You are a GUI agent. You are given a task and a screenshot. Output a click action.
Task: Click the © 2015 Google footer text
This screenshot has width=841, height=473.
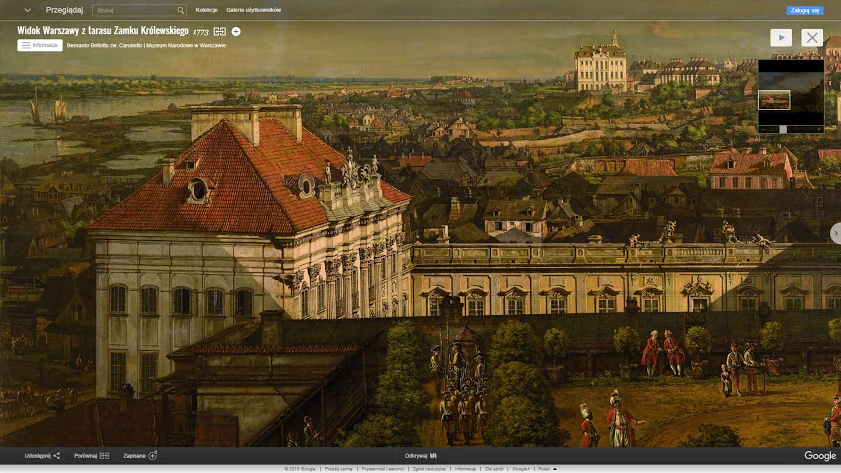(300, 469)
